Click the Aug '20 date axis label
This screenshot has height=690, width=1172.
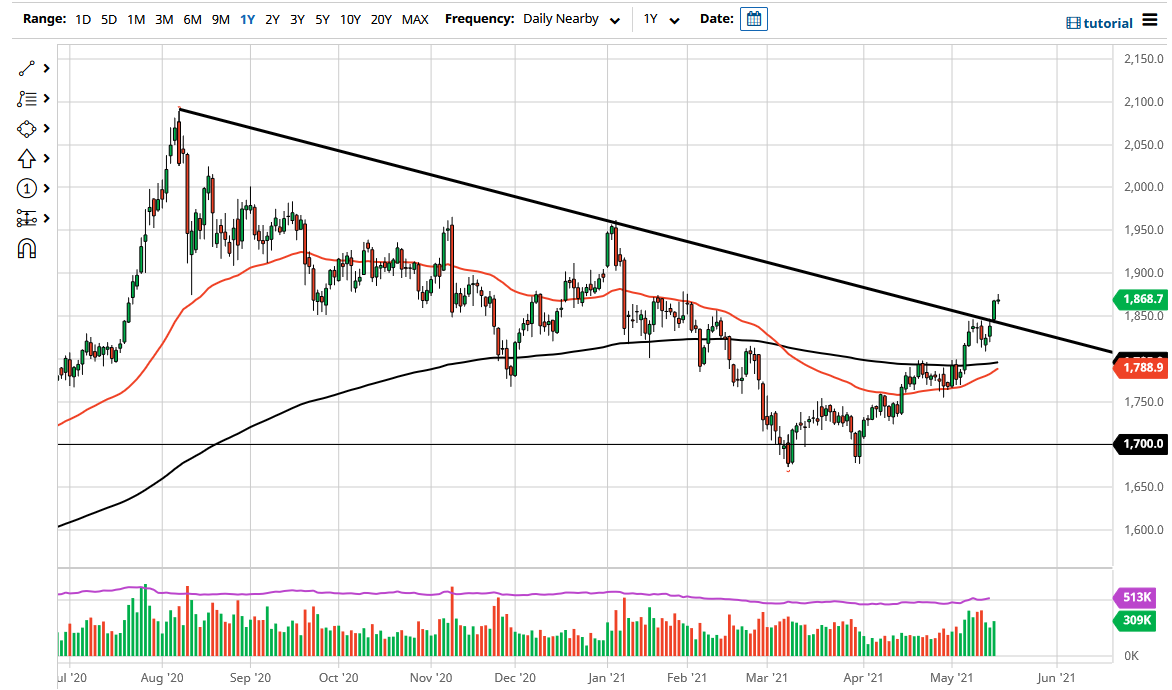pyautogui.click(x=162, y=678)
